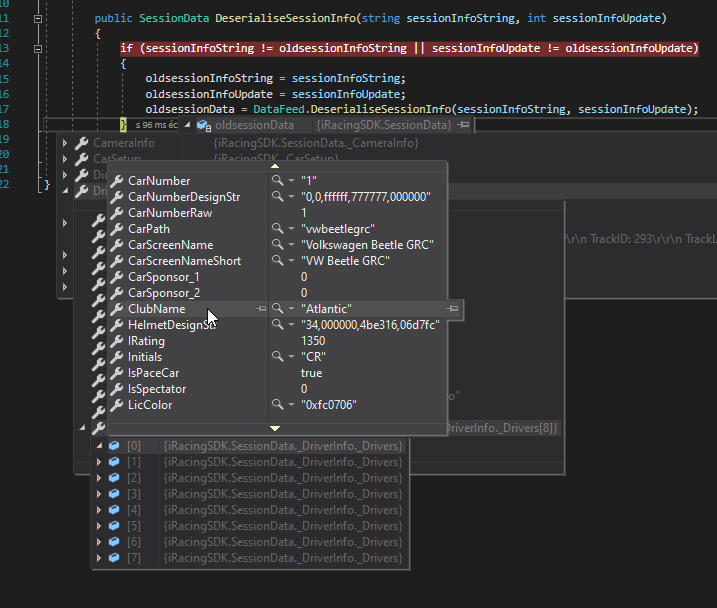This screenshot has width=717, height=608.
Task: Expand the CarSetup property node
Action: 64,159
